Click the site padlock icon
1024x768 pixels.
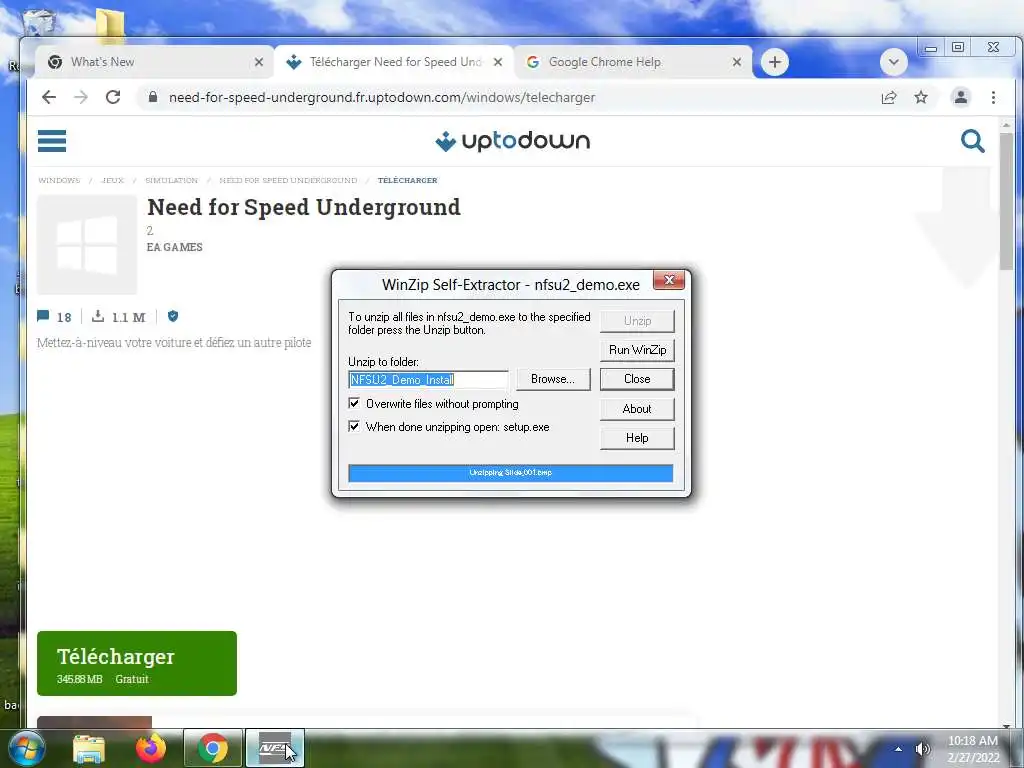click(x=153, y=97)
